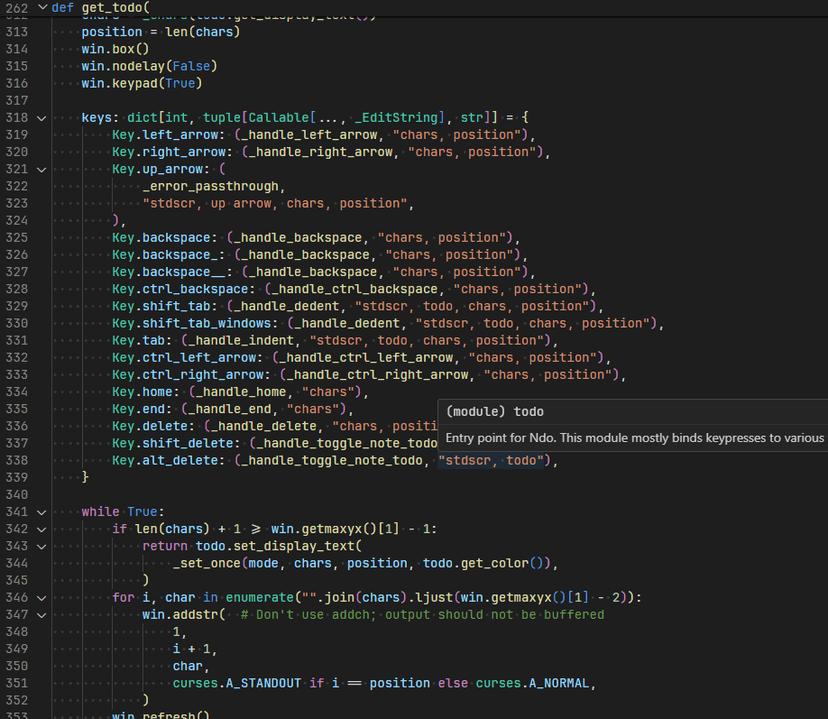This screenshot has height=719, width=828.
Task: Click '_handle_left_arrow' function reference
Action: (309, 135)
